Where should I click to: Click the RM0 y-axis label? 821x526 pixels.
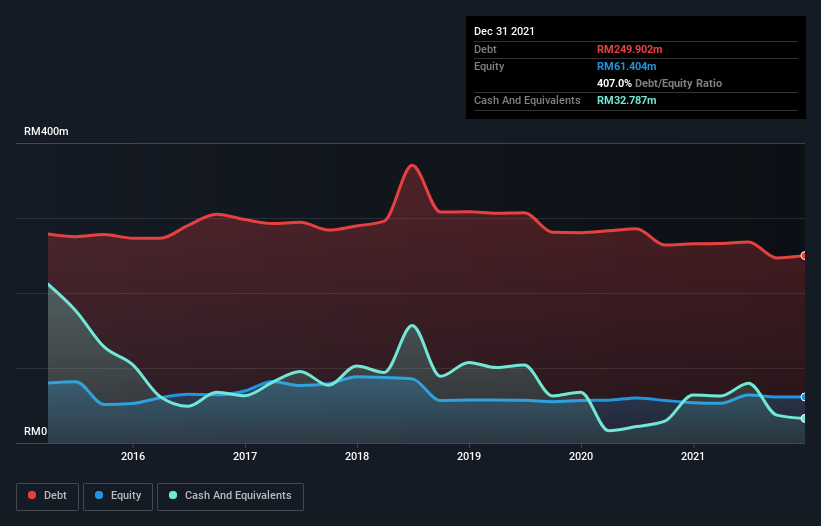click(x=36, y=431)
